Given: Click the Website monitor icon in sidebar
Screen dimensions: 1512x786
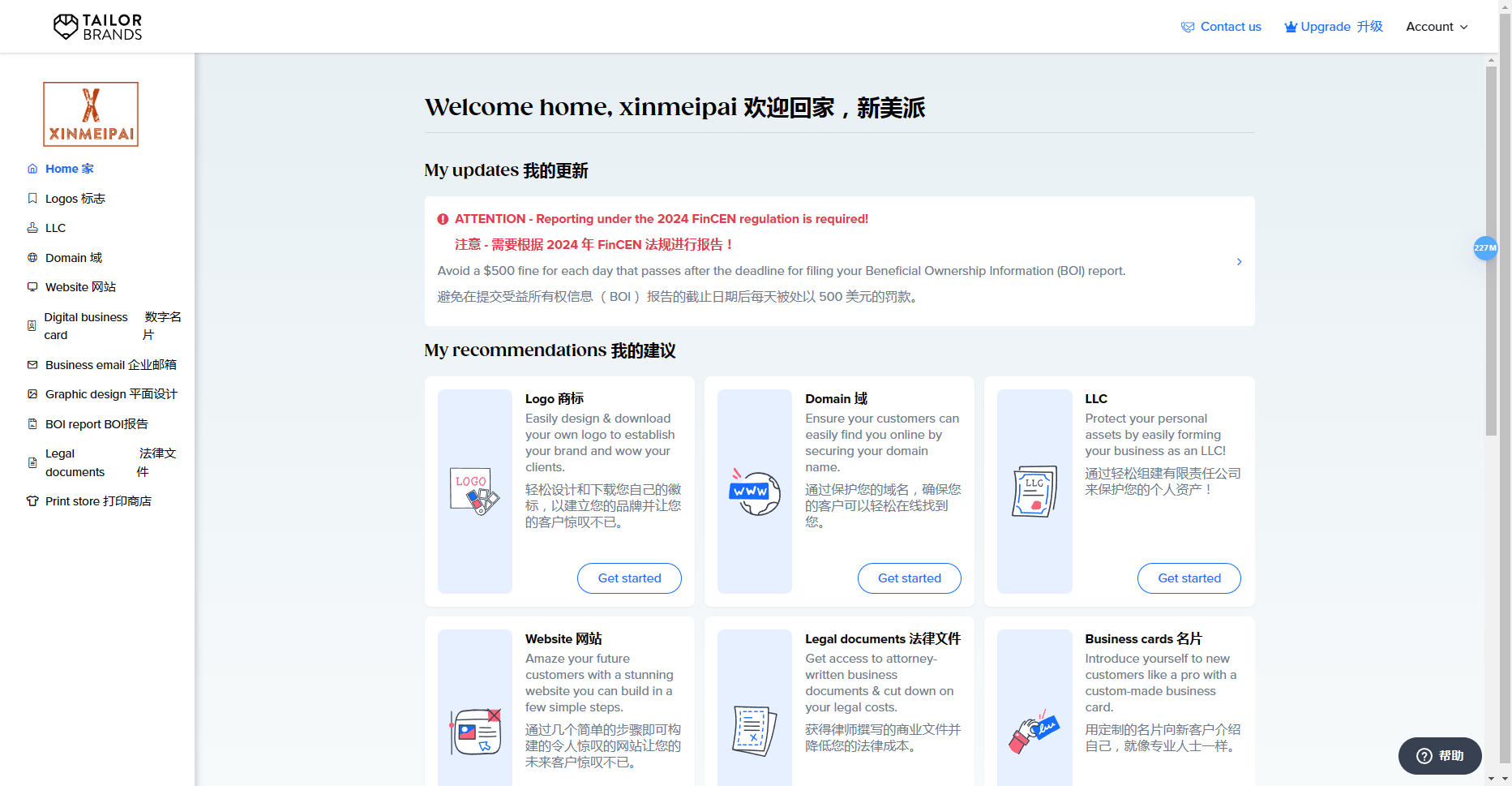Looking at the screenshot, I should (x=32, y=287).
